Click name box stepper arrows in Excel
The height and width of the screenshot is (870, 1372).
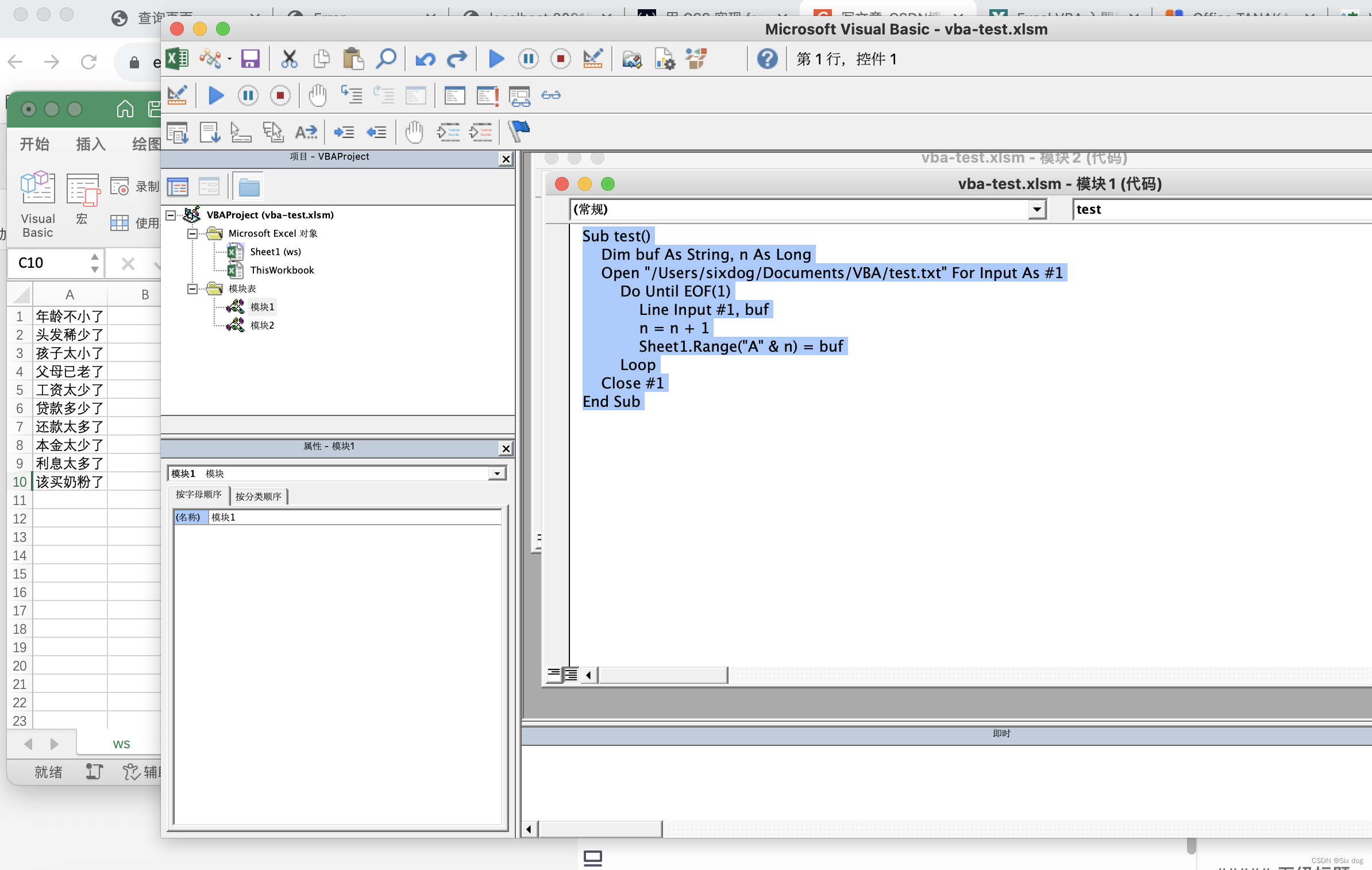click(x=95, y=263)
